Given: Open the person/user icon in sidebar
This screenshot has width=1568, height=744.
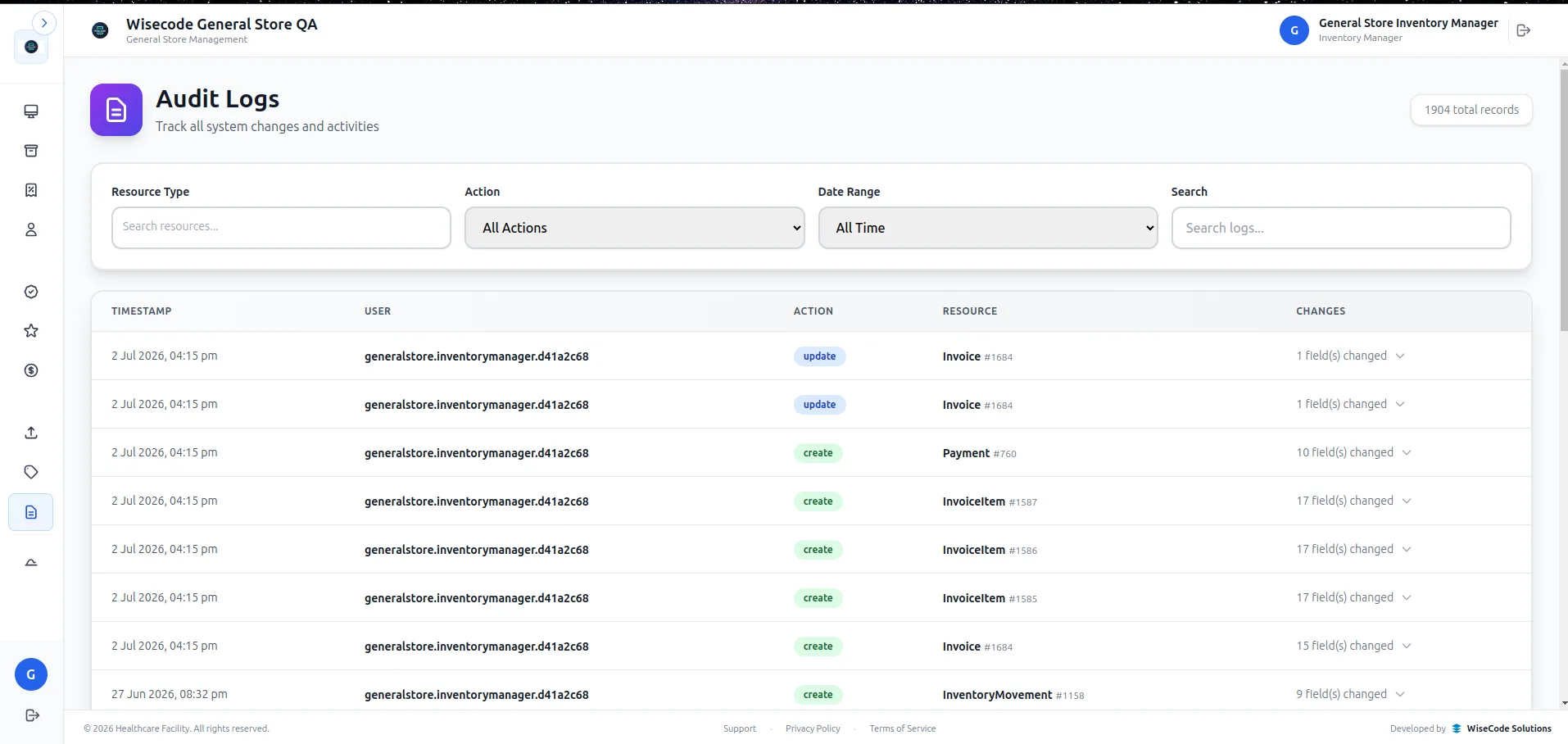Looking at the screenshot, I should pyautogui.click(x=31, y=230).
